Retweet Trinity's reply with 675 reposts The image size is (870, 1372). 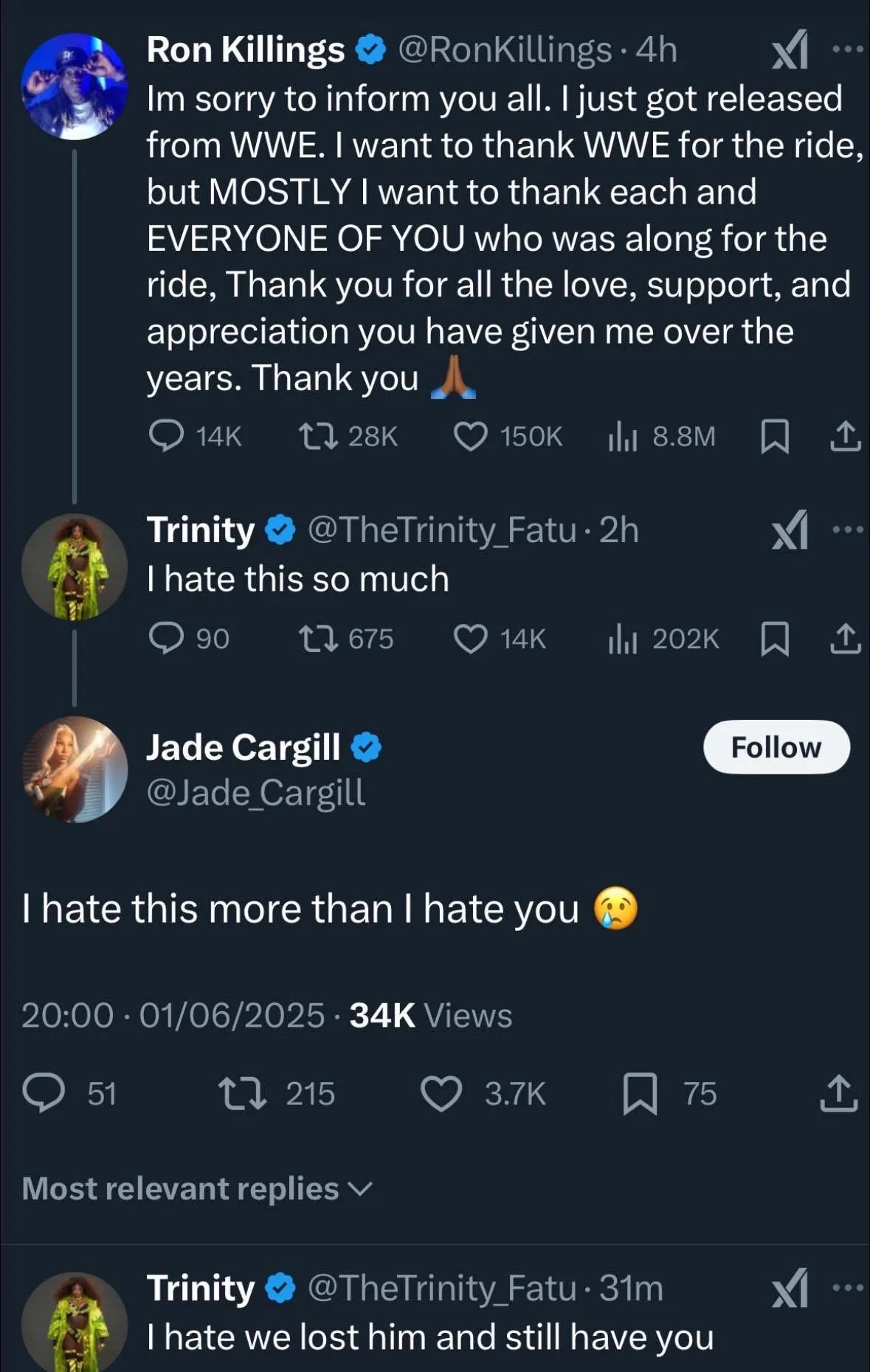pos(319,639)
